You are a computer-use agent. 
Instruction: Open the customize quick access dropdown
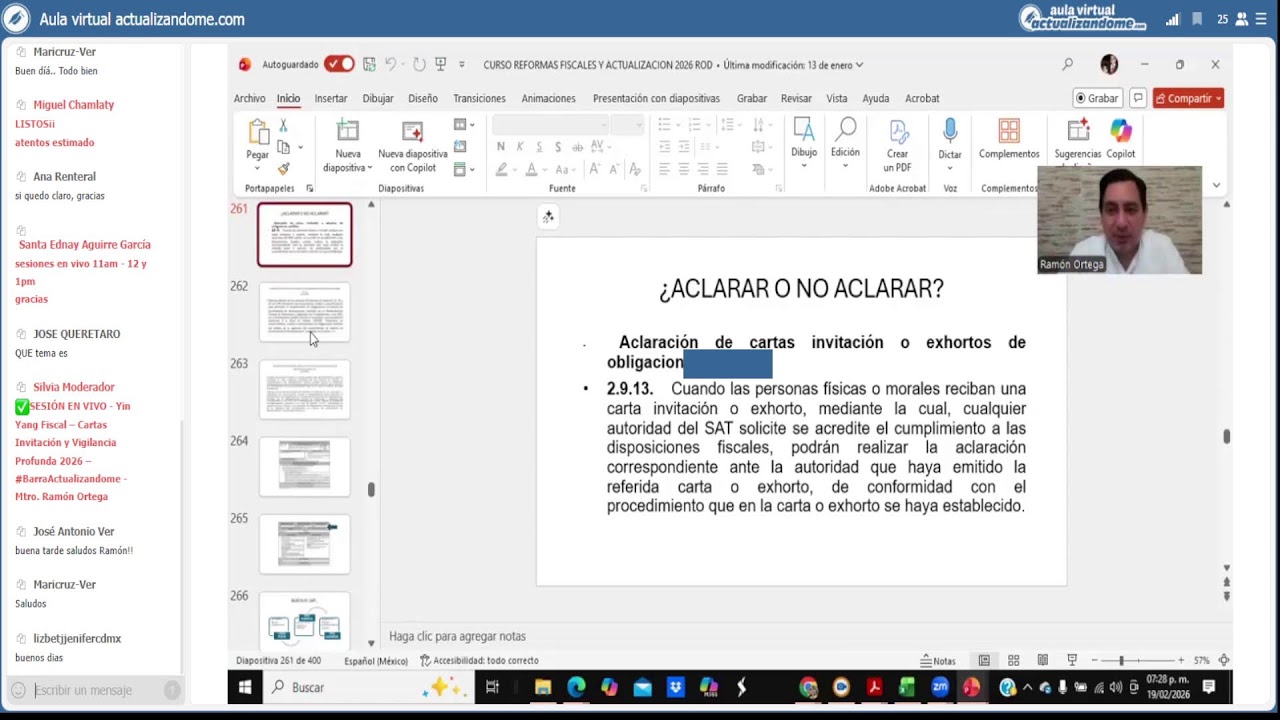461,64
